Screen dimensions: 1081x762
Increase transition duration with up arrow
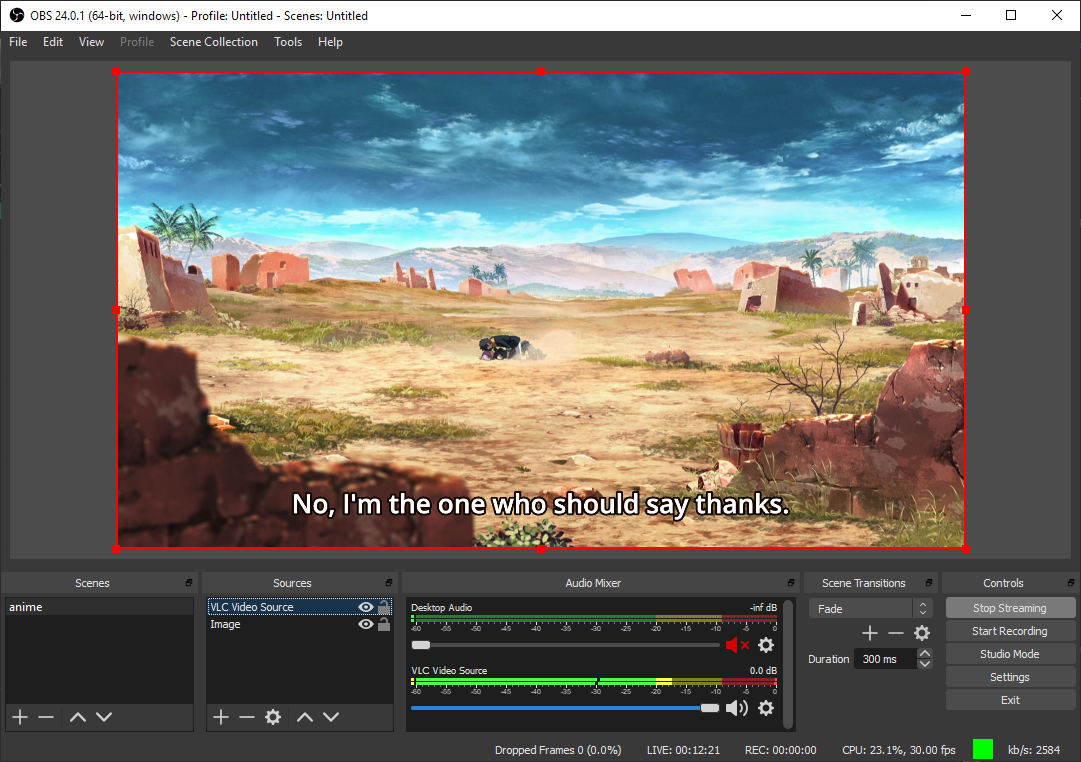(925, 653)
